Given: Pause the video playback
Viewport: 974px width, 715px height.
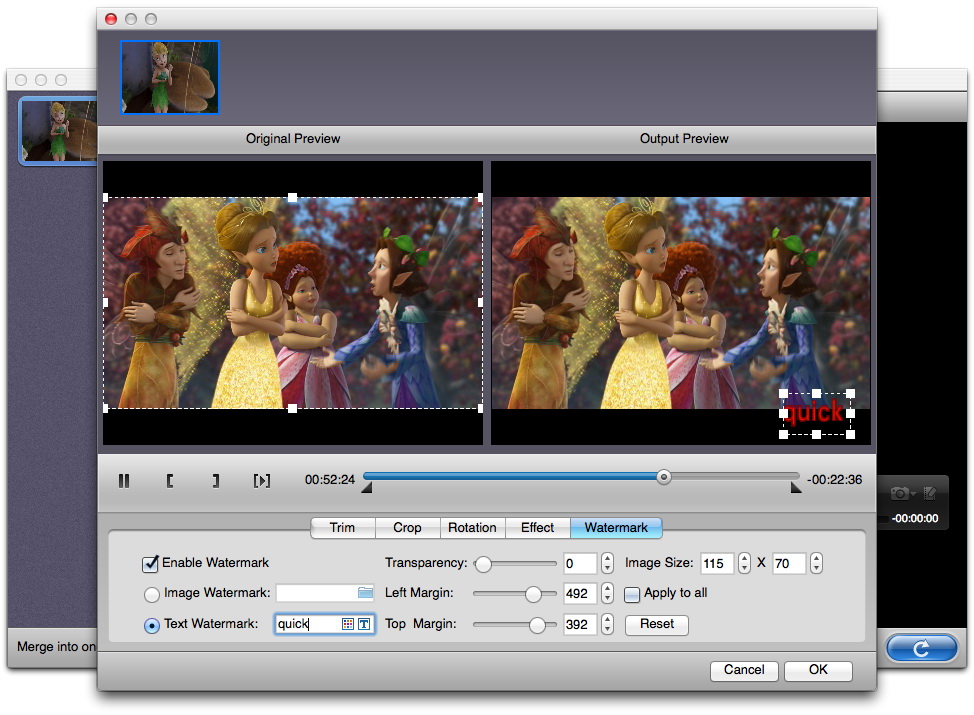Looking at the screenshot, I should (124, 480).
